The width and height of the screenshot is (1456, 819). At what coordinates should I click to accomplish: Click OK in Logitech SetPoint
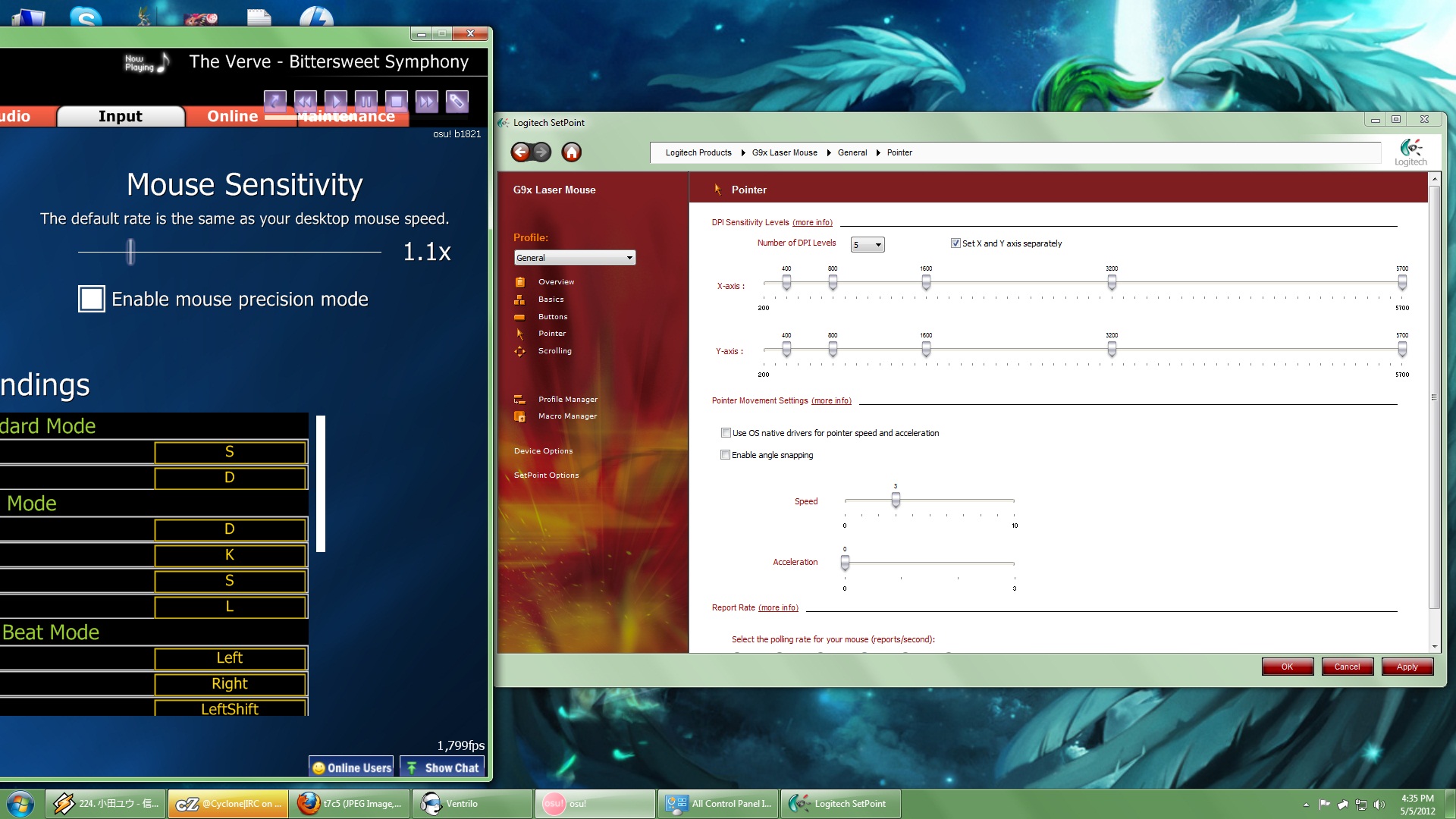(1288, 667)
